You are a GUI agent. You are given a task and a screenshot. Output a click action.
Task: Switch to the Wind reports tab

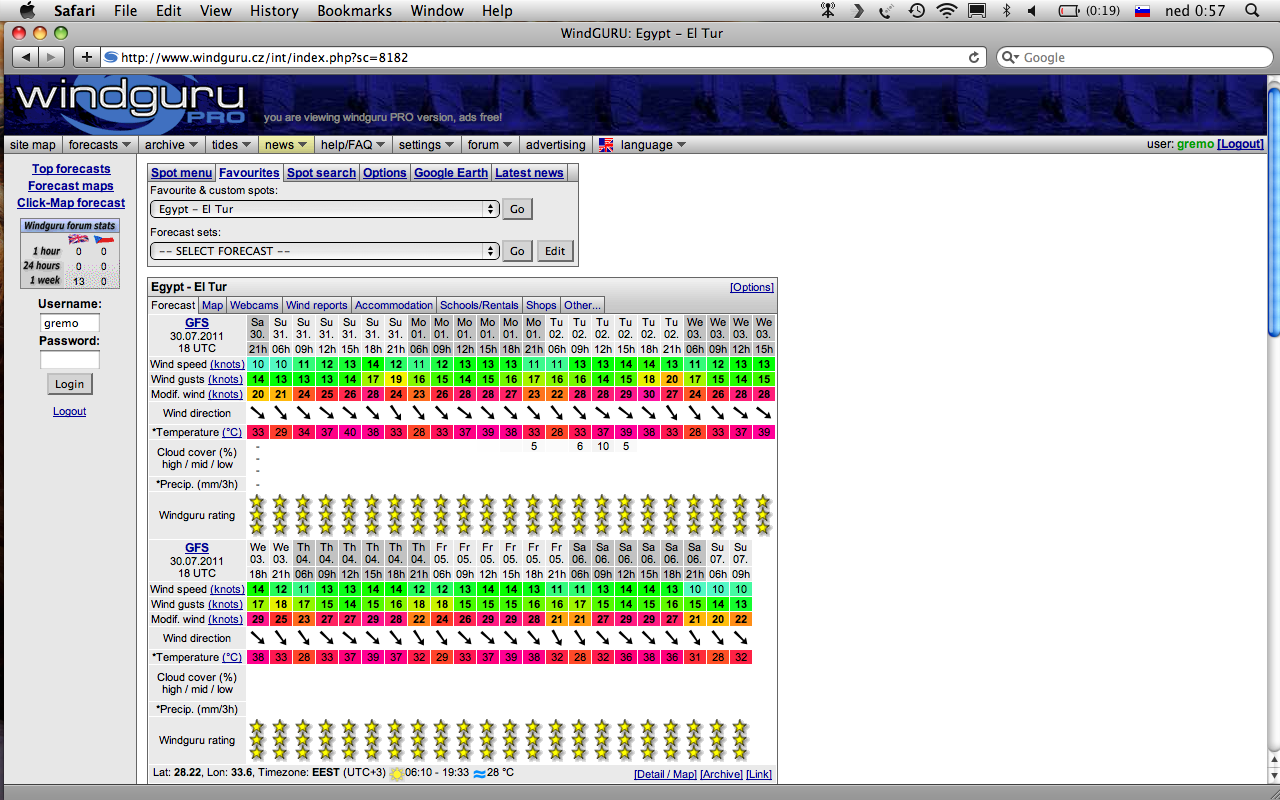pos(316,305)
